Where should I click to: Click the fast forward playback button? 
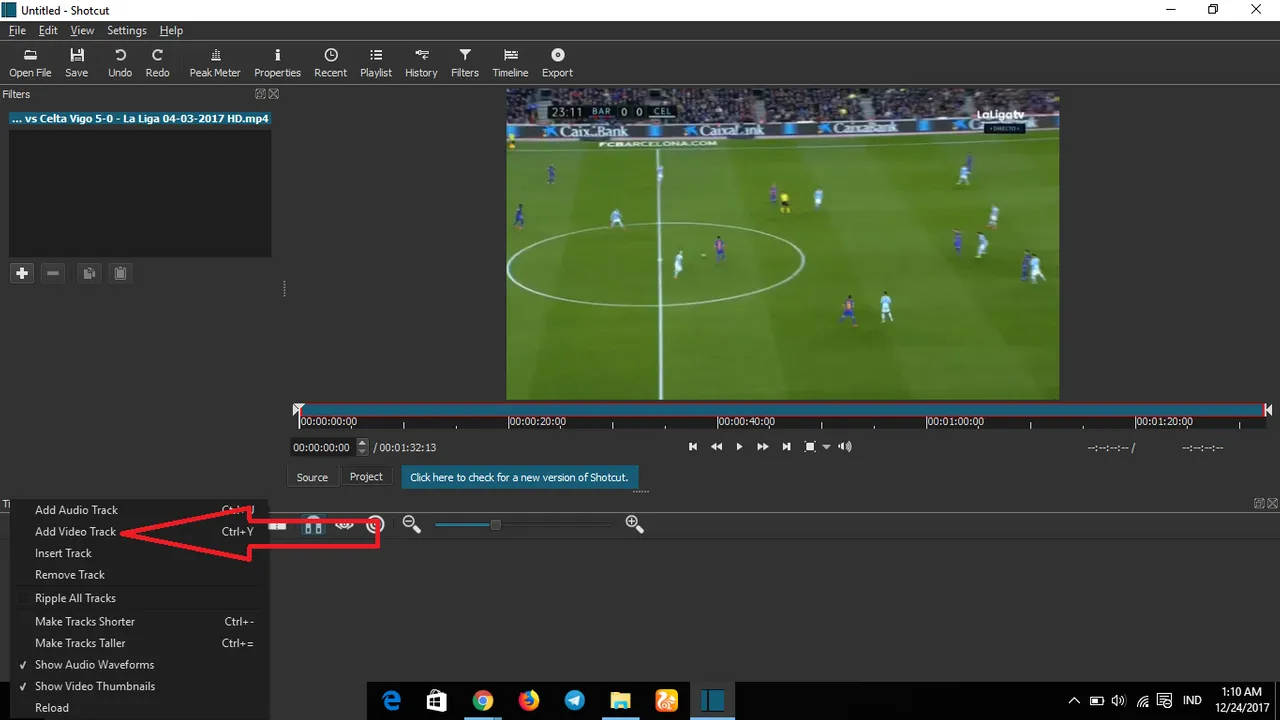(763, 447)
